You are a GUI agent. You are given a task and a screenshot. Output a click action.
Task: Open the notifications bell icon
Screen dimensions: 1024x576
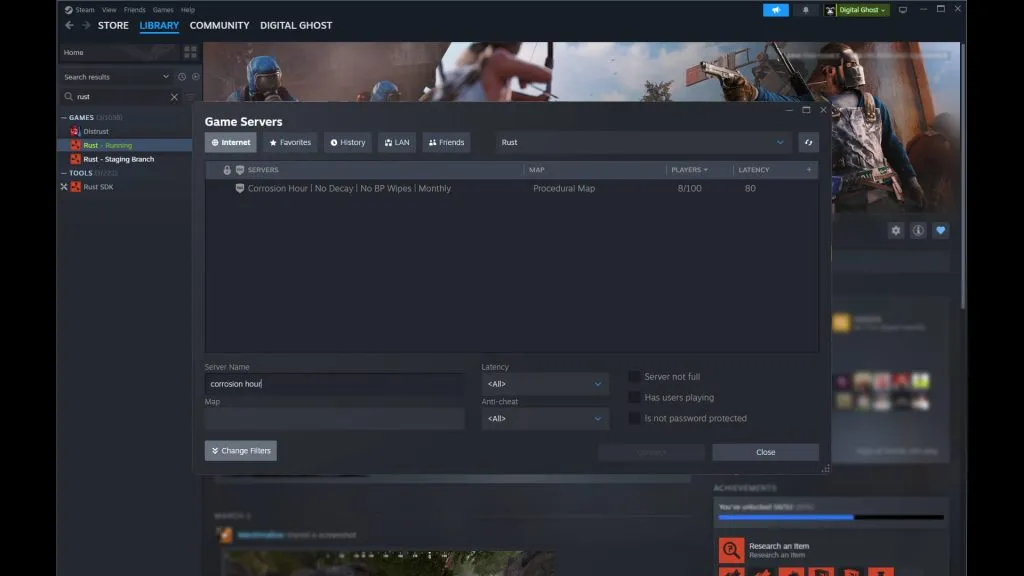pyautogui.click(x=805, y=10)
